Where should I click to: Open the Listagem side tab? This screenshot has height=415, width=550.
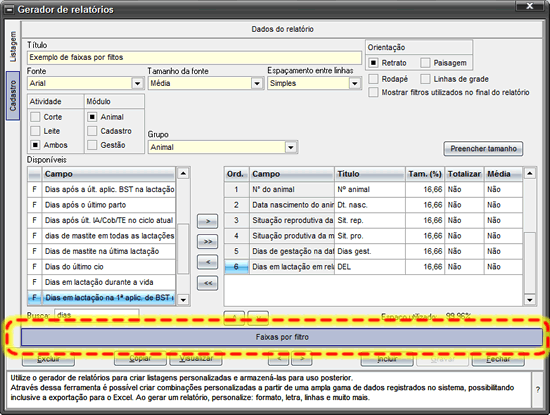(x=13, y=46)
